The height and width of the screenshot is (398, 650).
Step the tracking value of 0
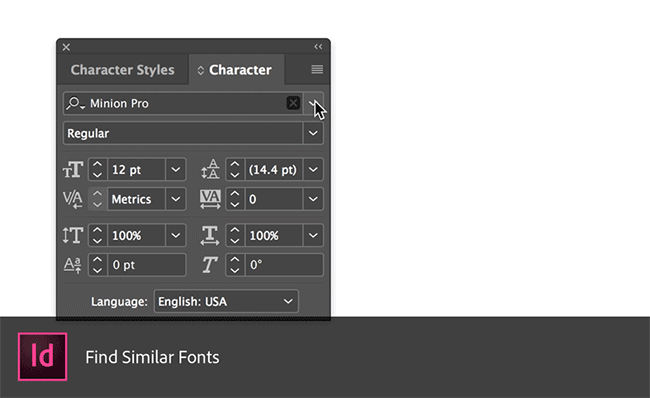(x=235, y=199)
